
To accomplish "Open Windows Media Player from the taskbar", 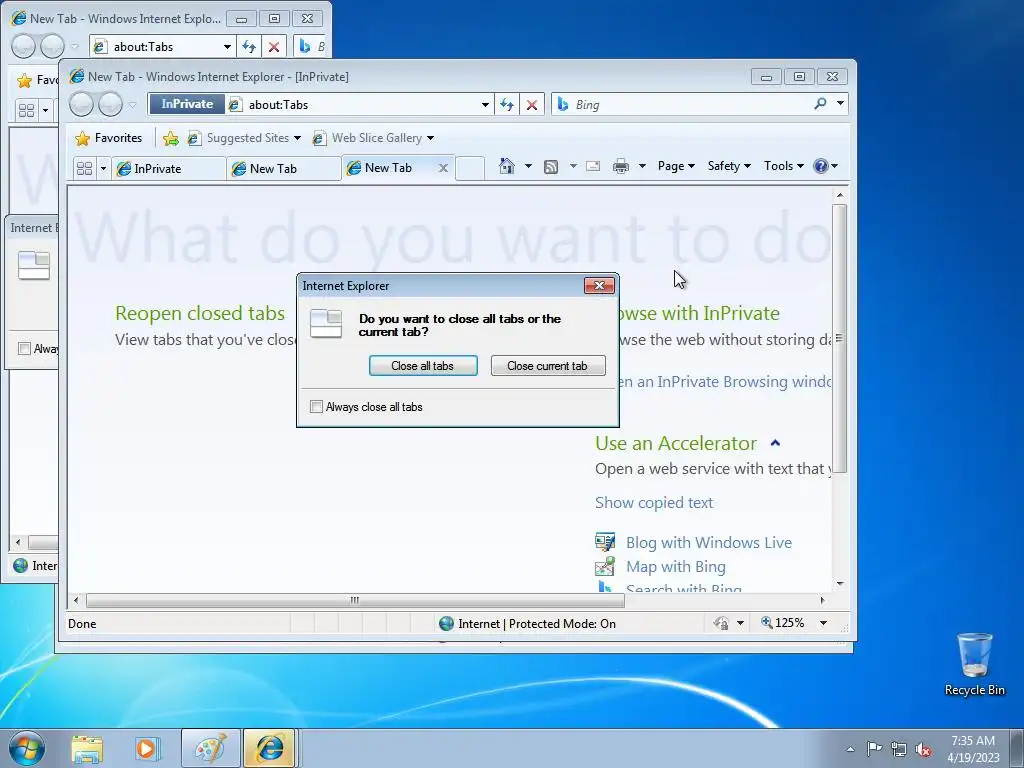I will pyautogui.click(x=146, y=749).
